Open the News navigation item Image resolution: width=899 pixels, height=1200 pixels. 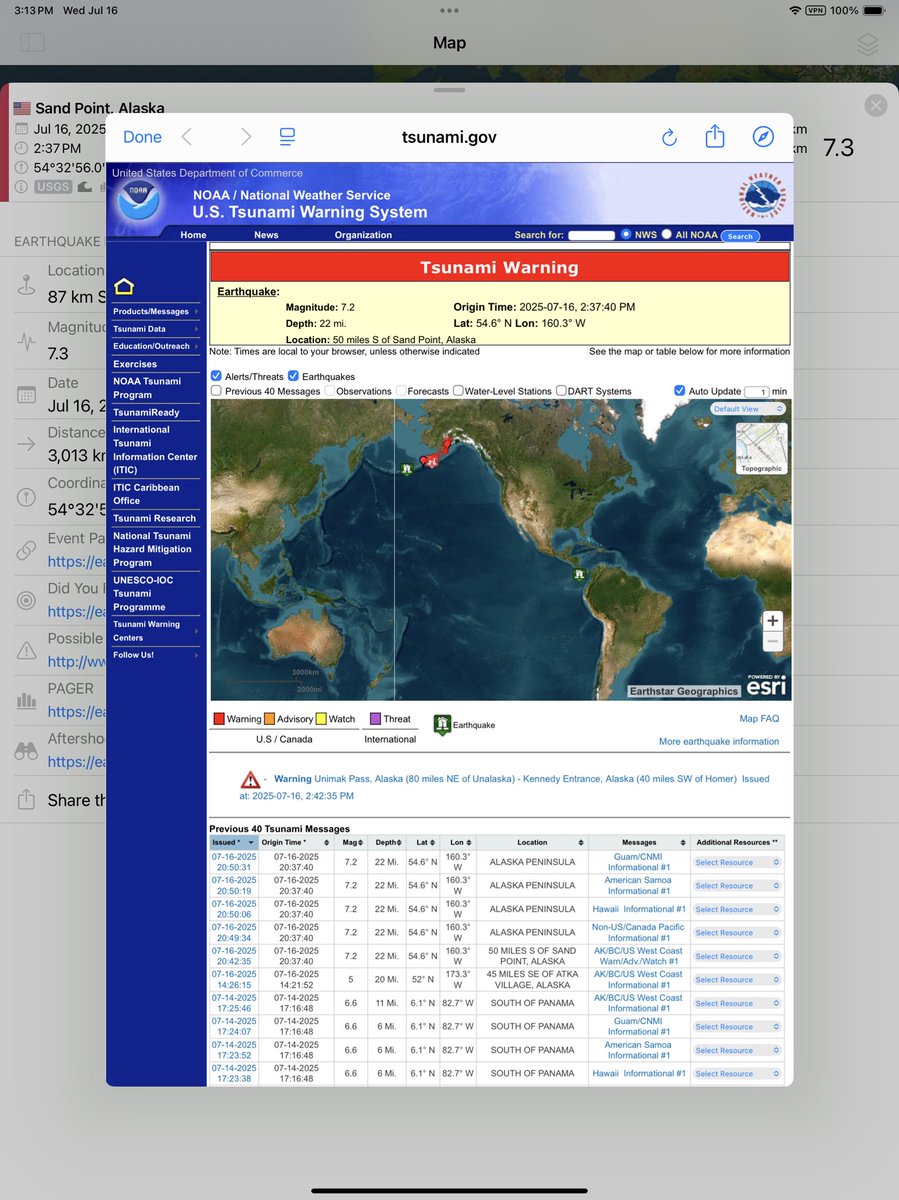click(x=266, y=235)
